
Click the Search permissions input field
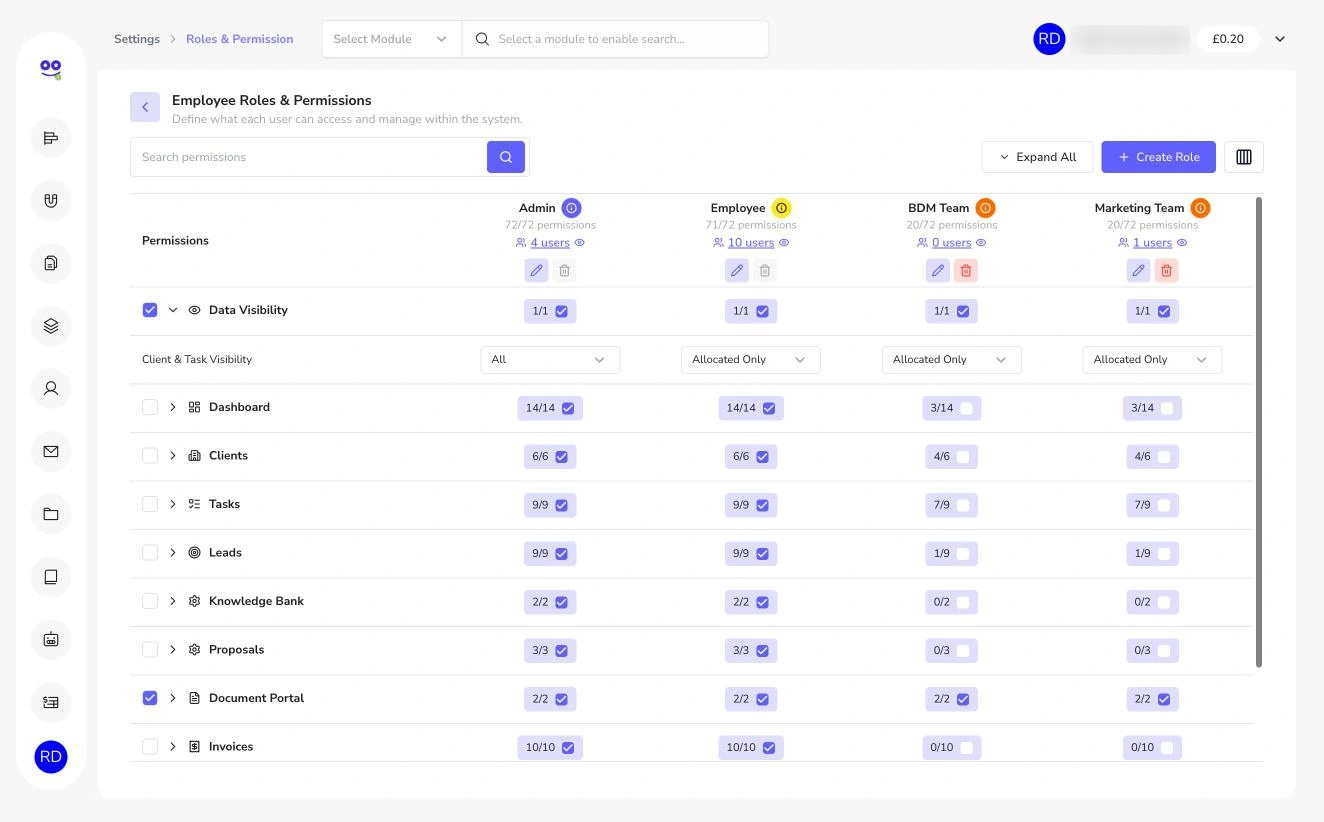309,157
